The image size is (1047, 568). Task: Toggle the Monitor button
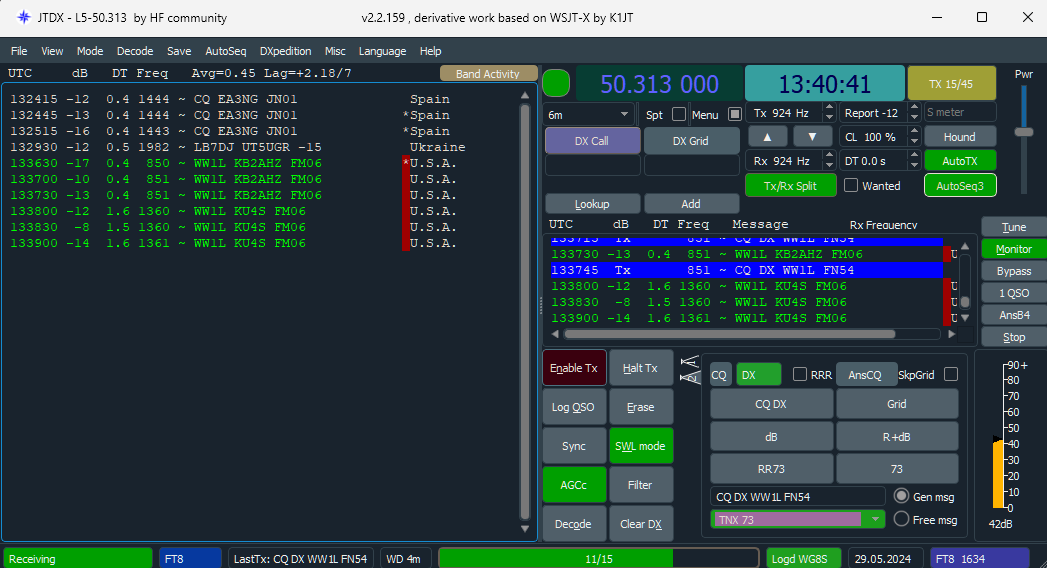pos(1013,249)
